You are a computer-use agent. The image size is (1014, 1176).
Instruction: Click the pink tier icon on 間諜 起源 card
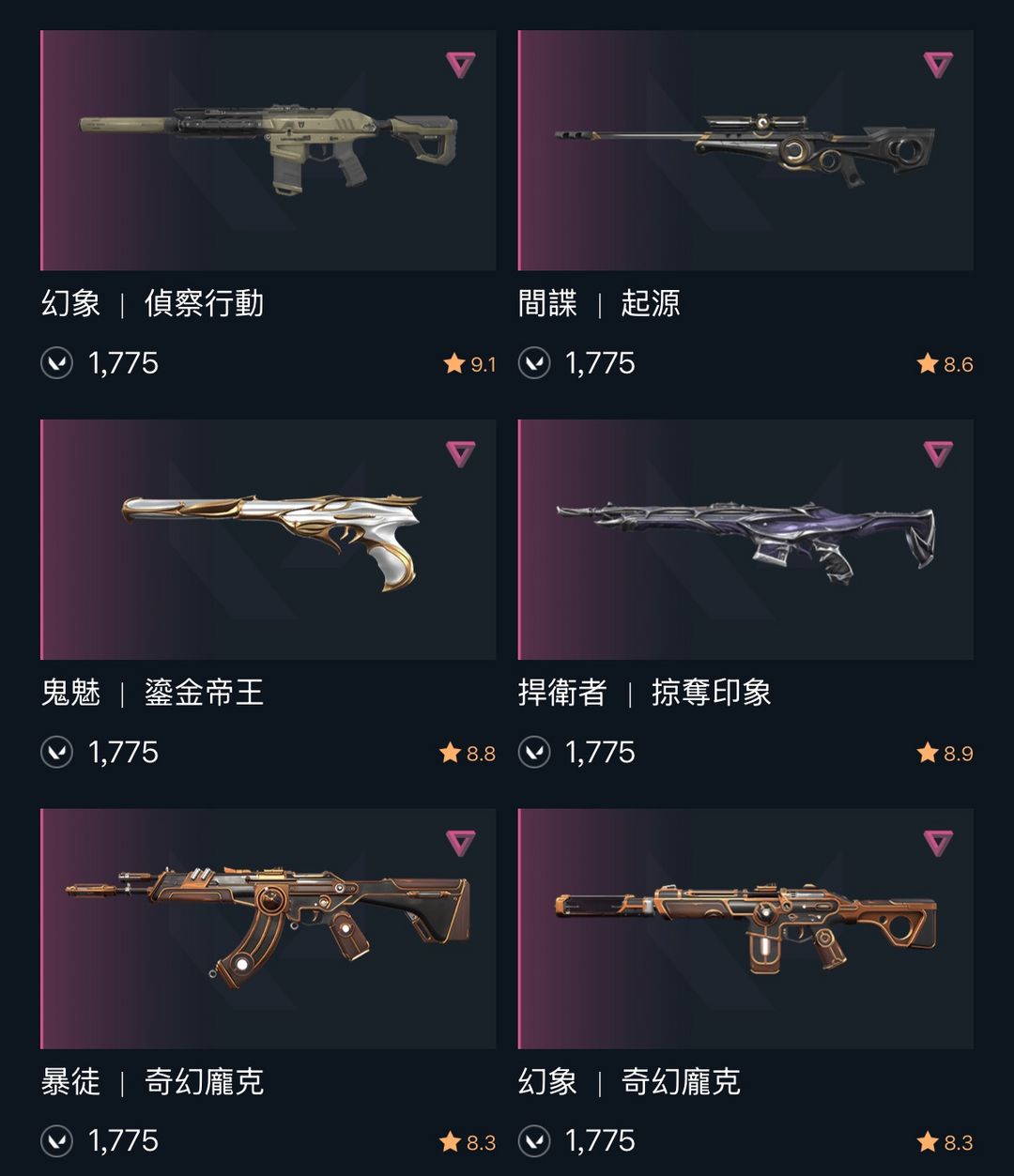point(938,65)
